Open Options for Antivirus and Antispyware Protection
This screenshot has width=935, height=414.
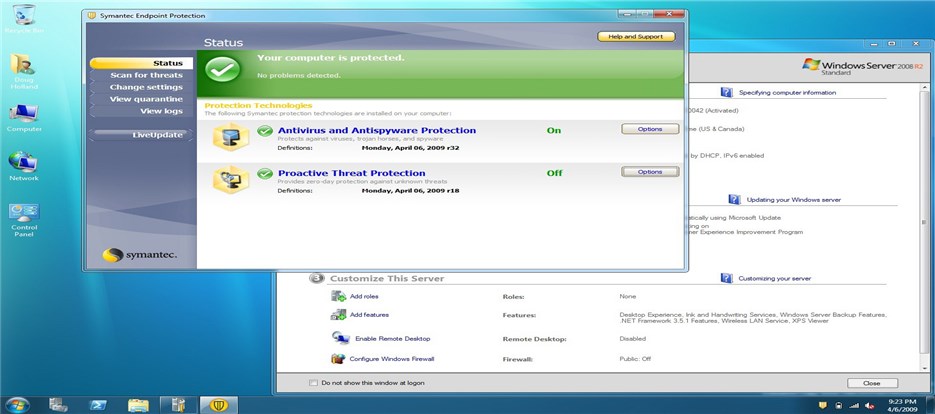(x=649, y=129)
